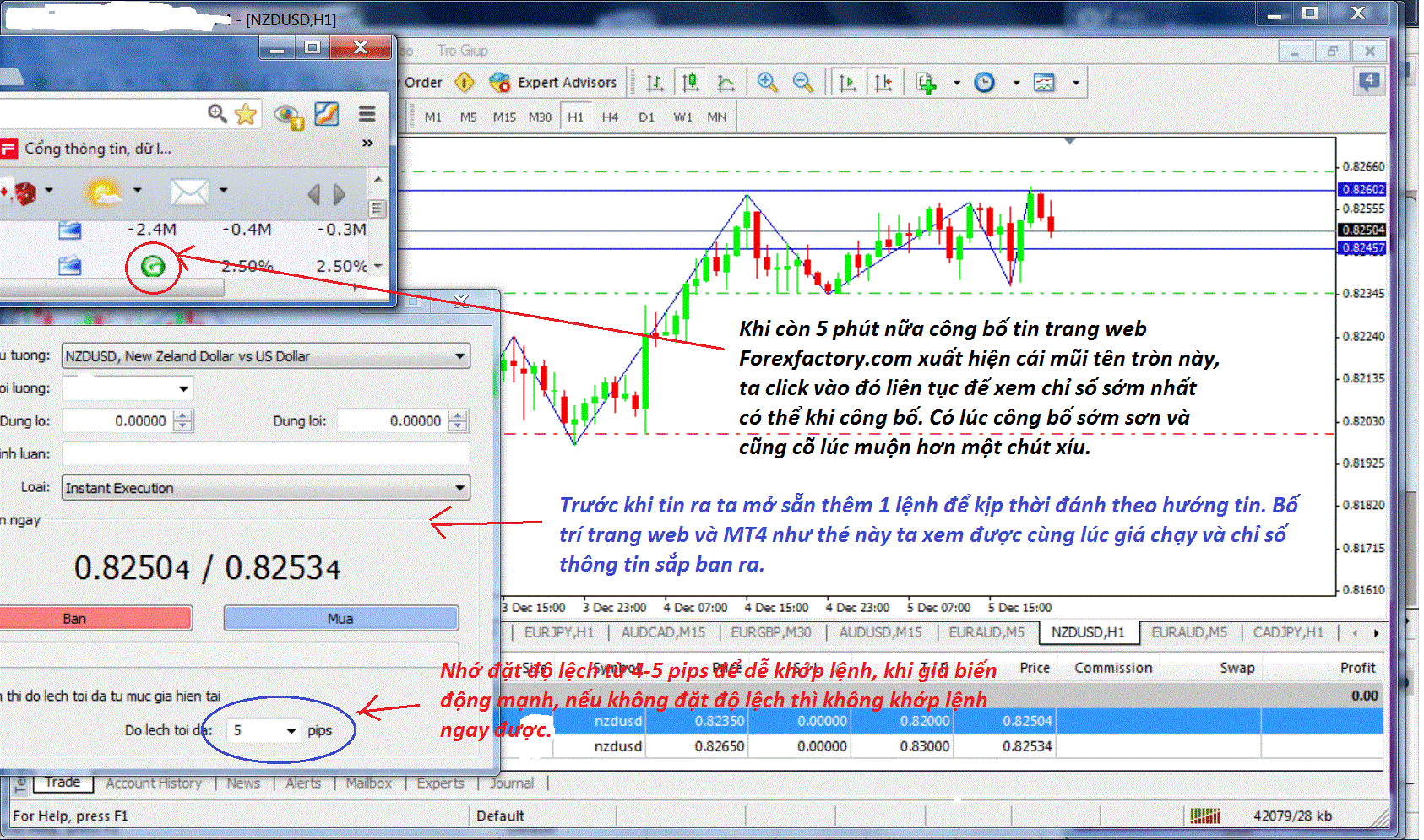The height and width of the screenshot is (840, 1424).
Task: Select the candlestick chart icon
Action: point(691,83)
